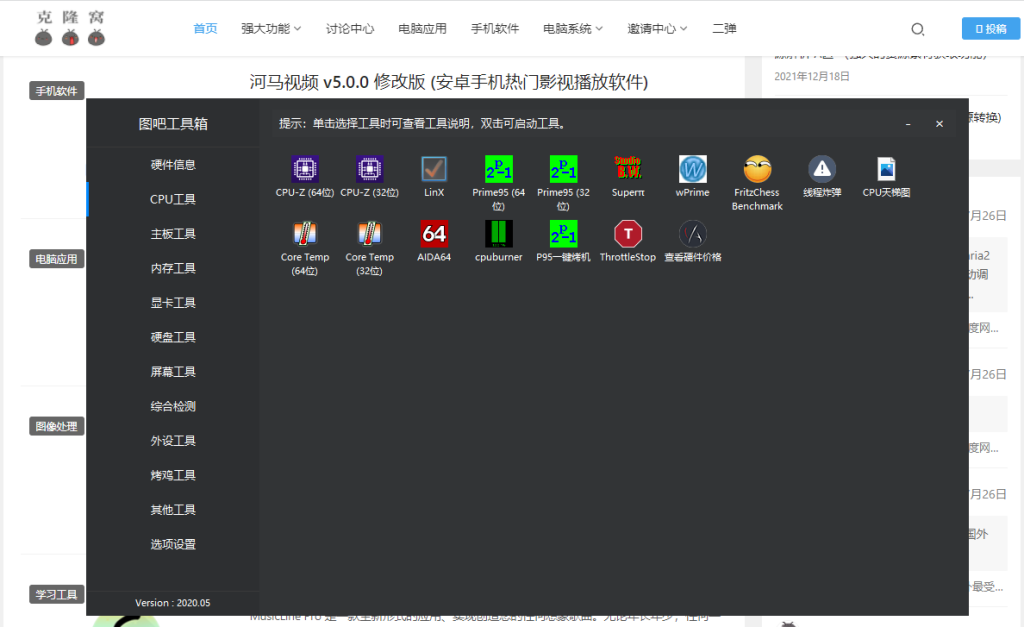Open the 外设工具 category

pyautogui.click(x=173, y=441)
